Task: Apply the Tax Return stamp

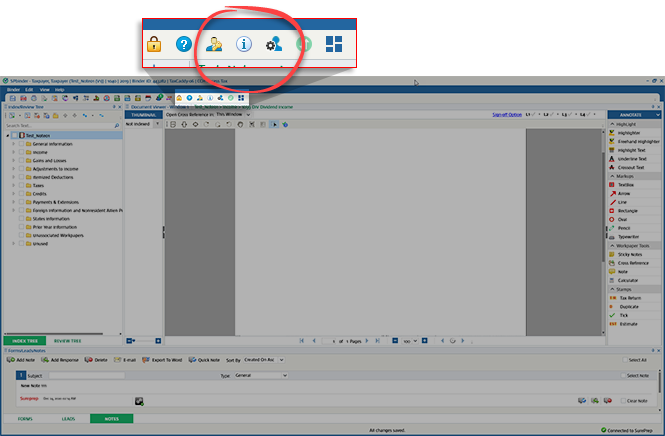Action: 631,298
